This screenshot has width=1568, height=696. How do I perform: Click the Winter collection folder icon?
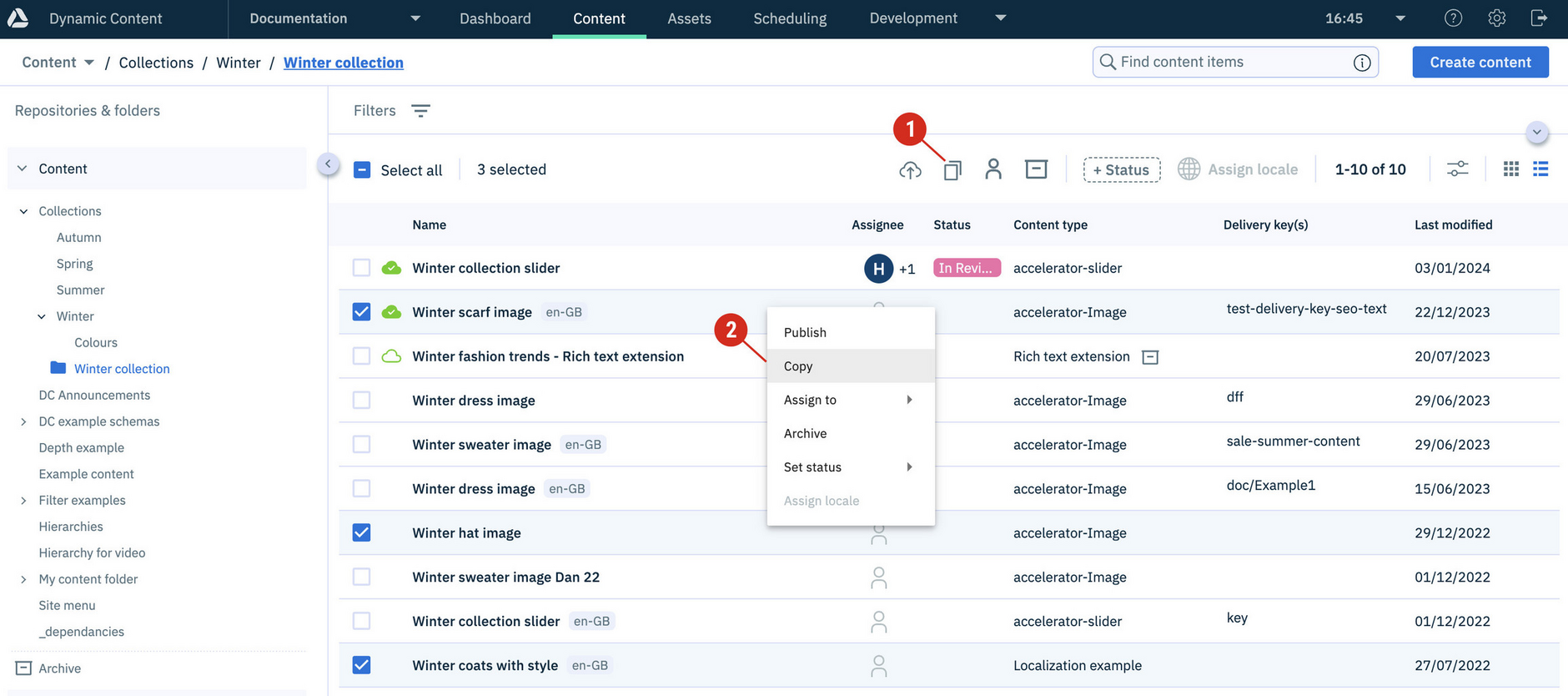point(58,368)
